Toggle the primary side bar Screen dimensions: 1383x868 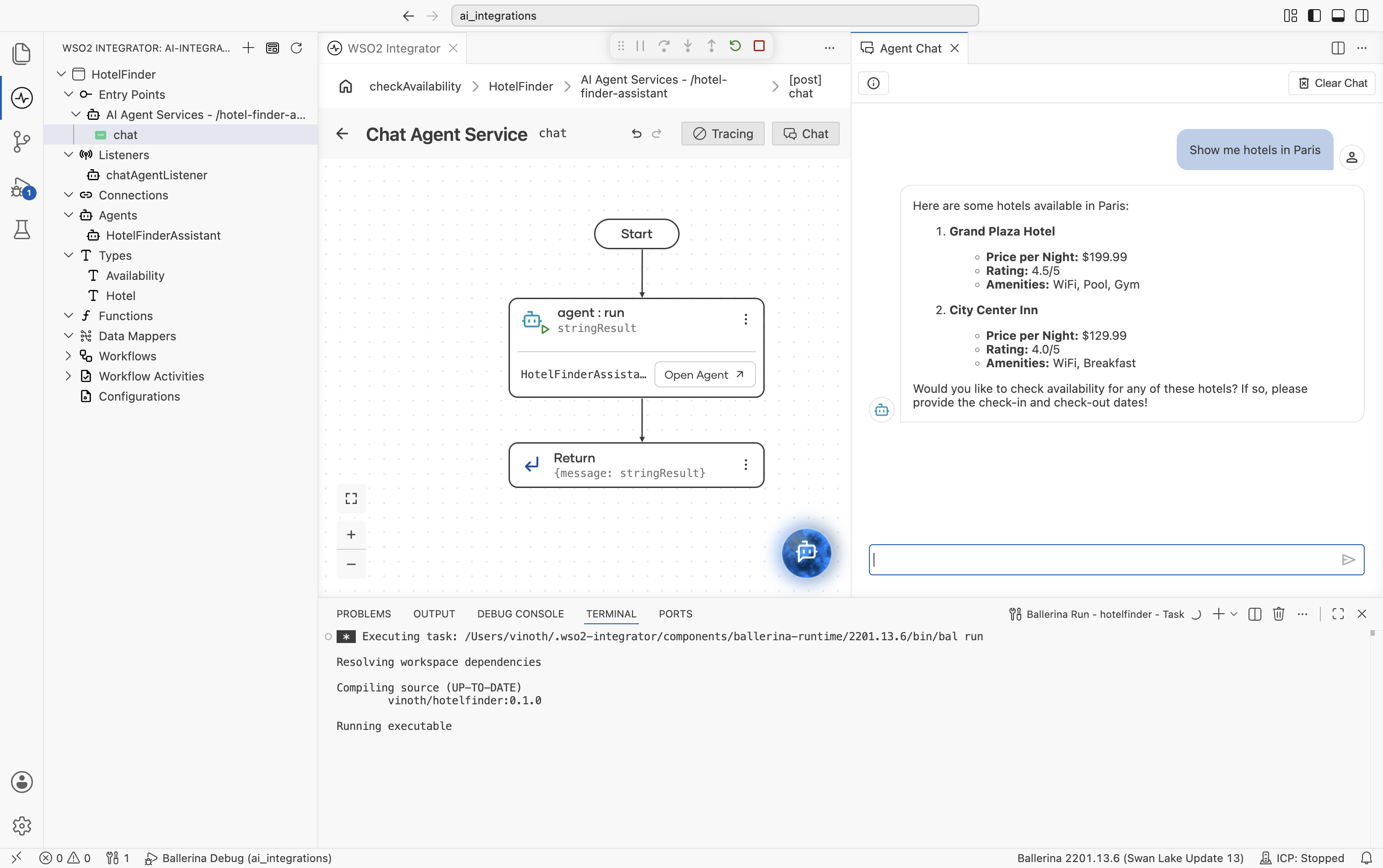tap(1314, 16)
